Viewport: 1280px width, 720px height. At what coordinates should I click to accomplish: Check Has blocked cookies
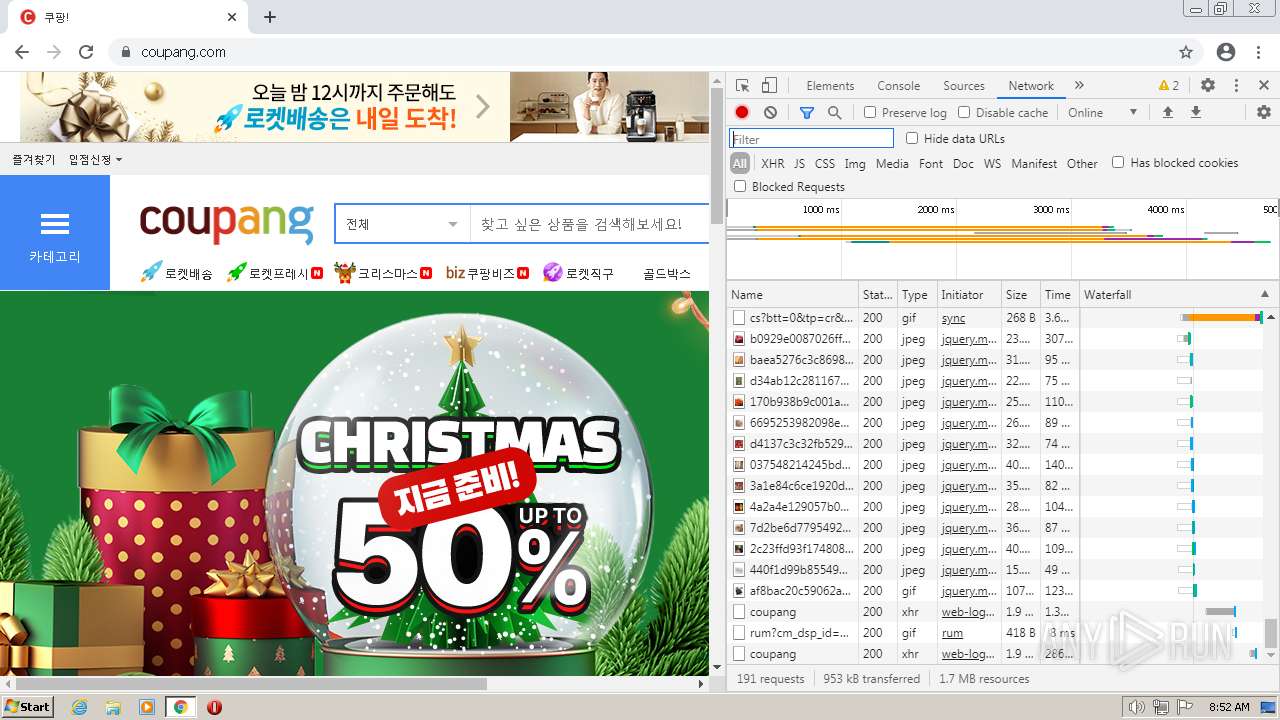[1118, 162]
